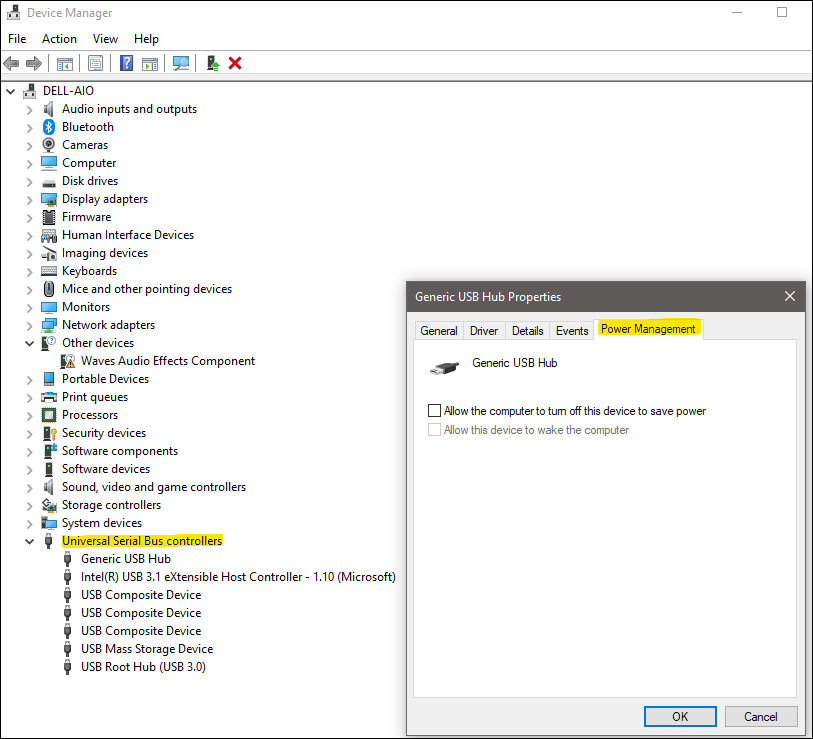Expand the System devices node
813x739 pixels.
pyautogui.click(x=30, y=523)
